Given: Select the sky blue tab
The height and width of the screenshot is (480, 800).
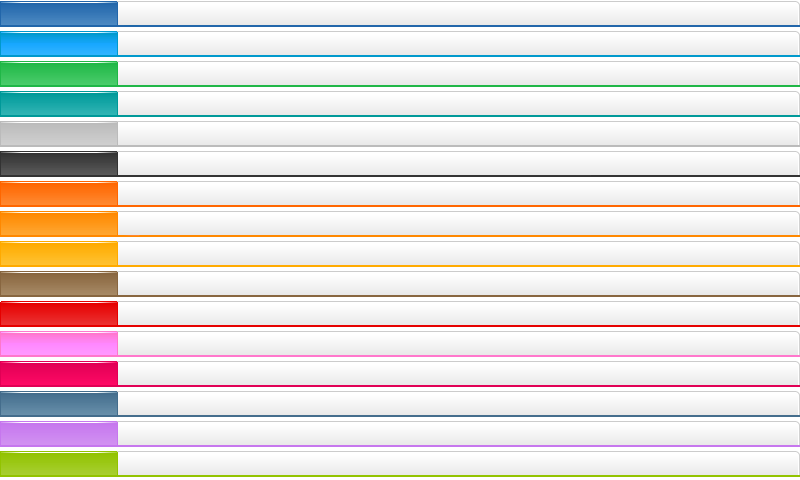Looking at the screenshot, I should pyautogui.click(x=59, y=44).
